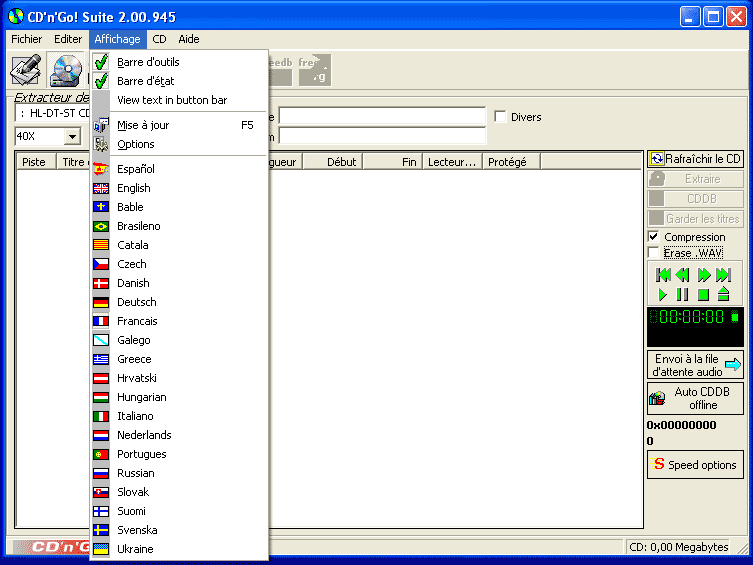The image size is (753, 565).
Task: Click the Lecteur… column header
Action: [452, 162]
